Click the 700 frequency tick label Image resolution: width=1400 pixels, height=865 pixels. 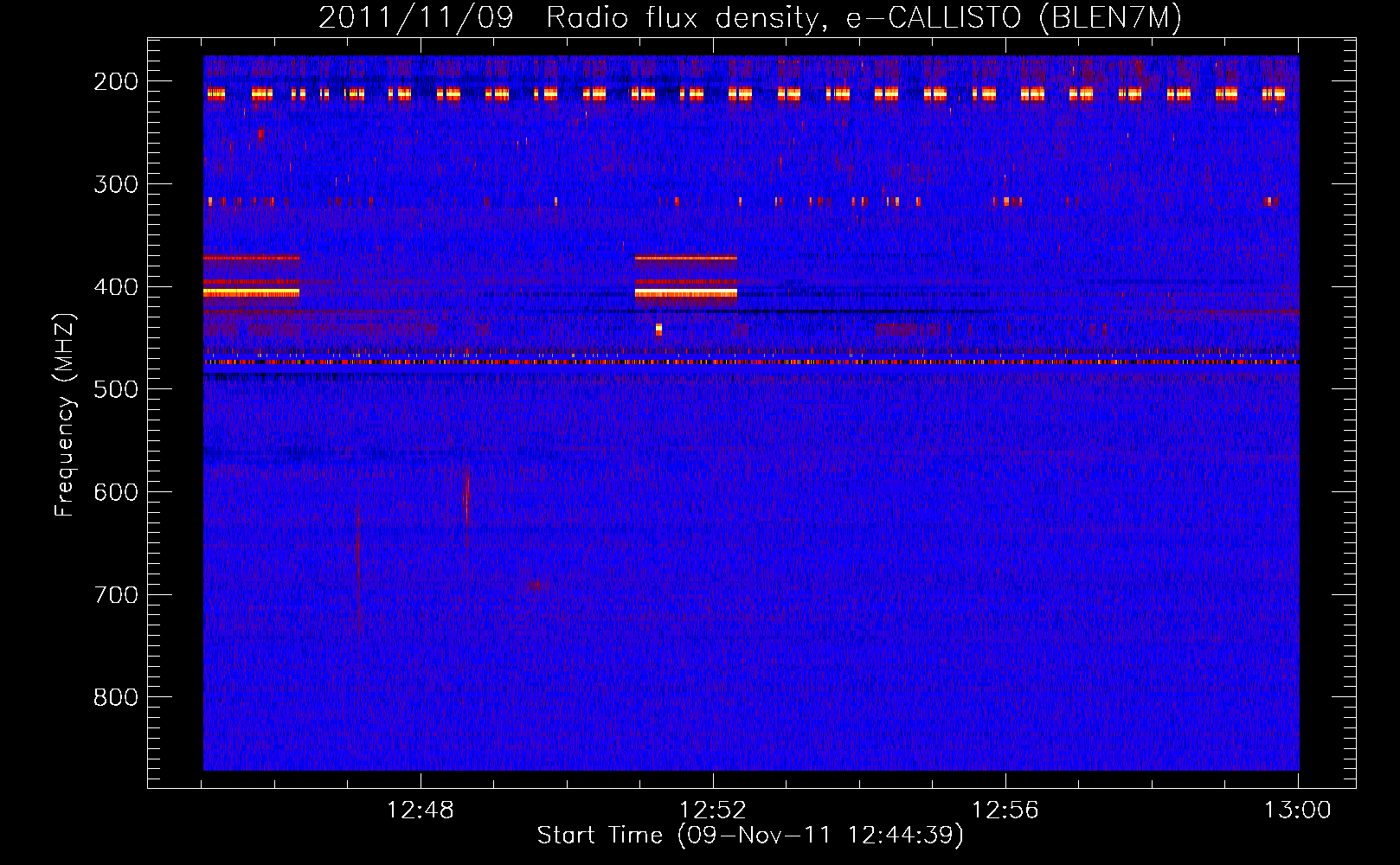(x=116, y=595)
